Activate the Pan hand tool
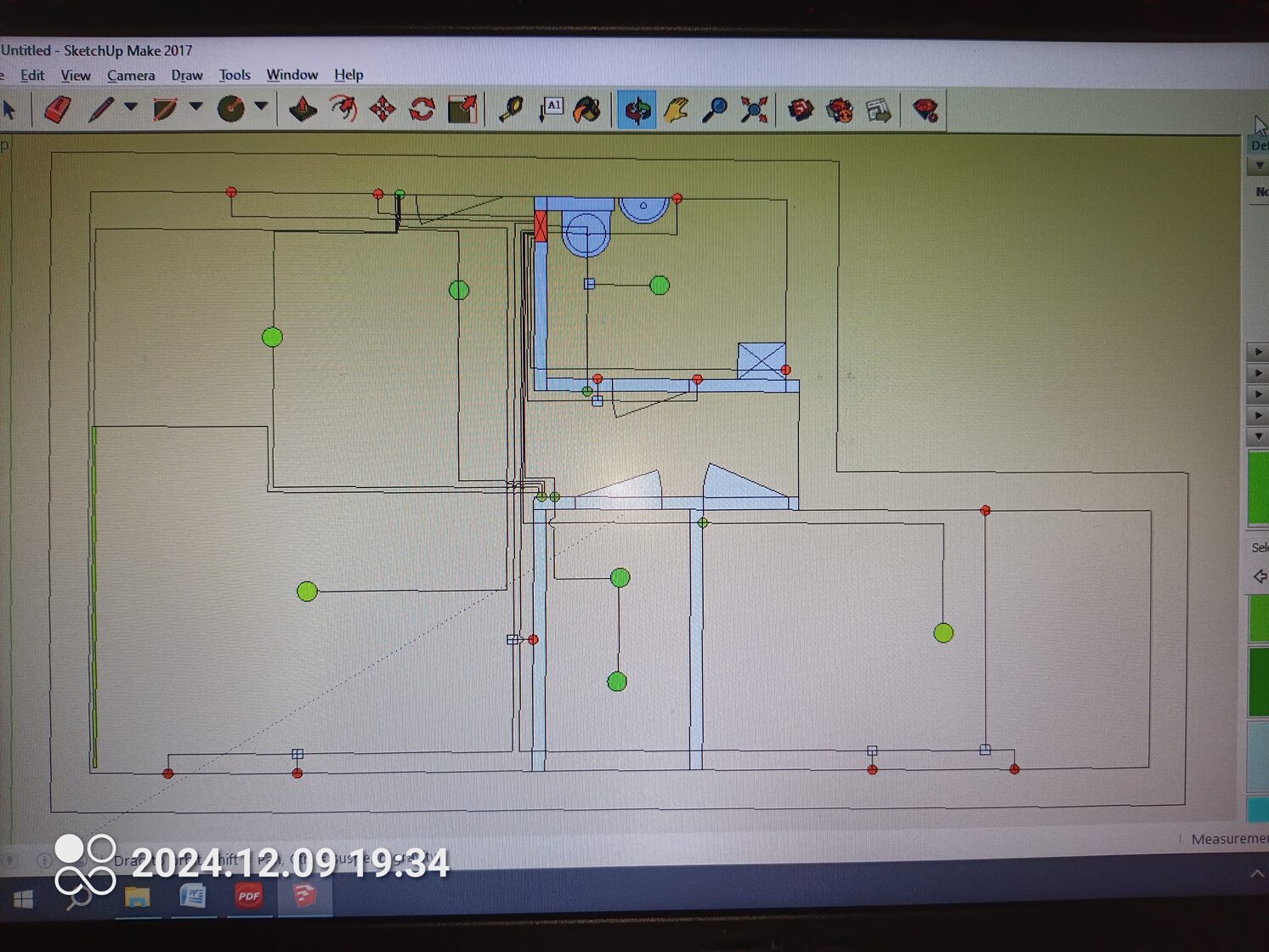Screen dimensions: 1269x952 [x=676, y=110]
